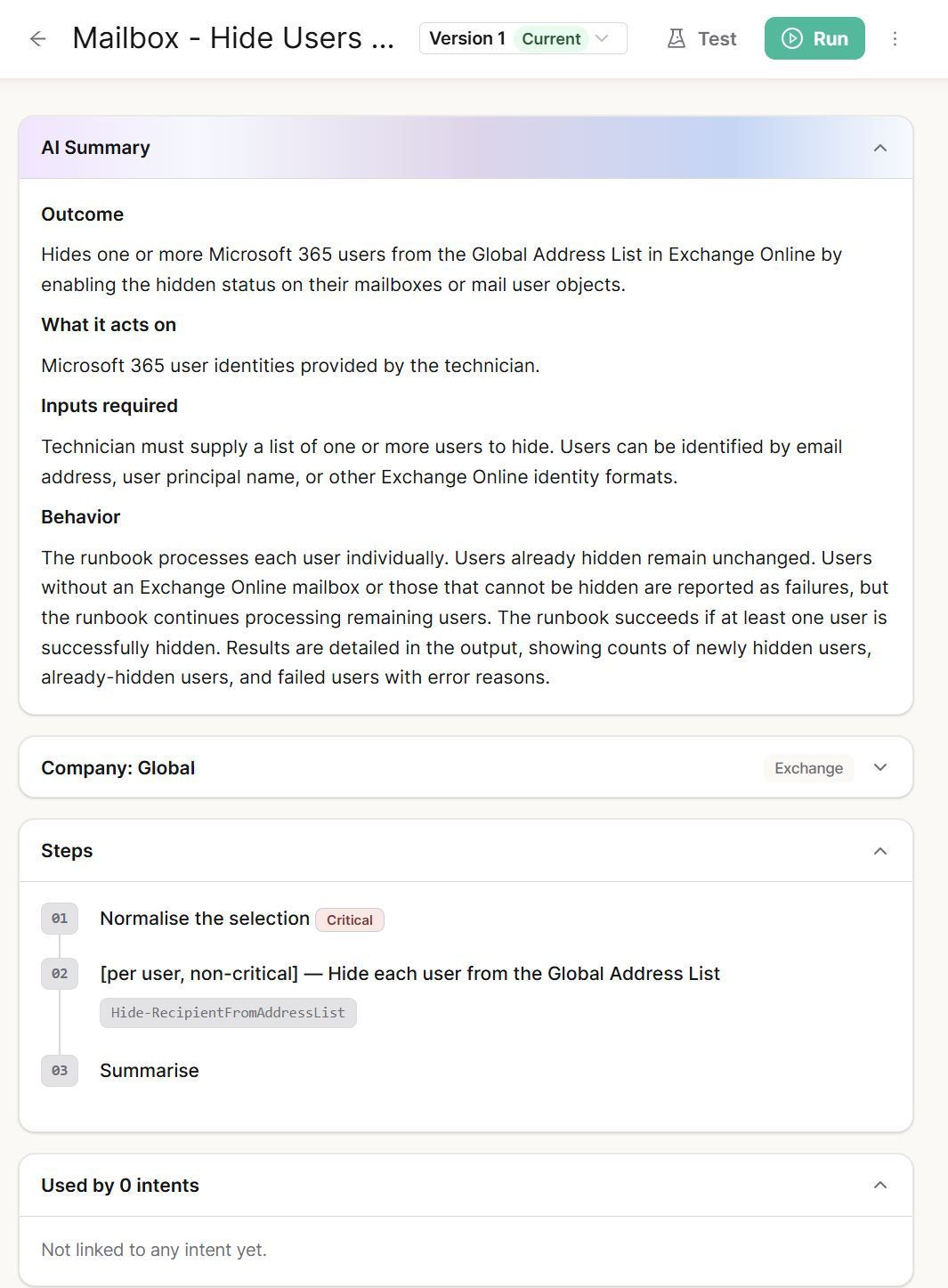Click the Critical badge on step 01
The width and height of the screenshot is (948, 1288).
tap(350, 919)
